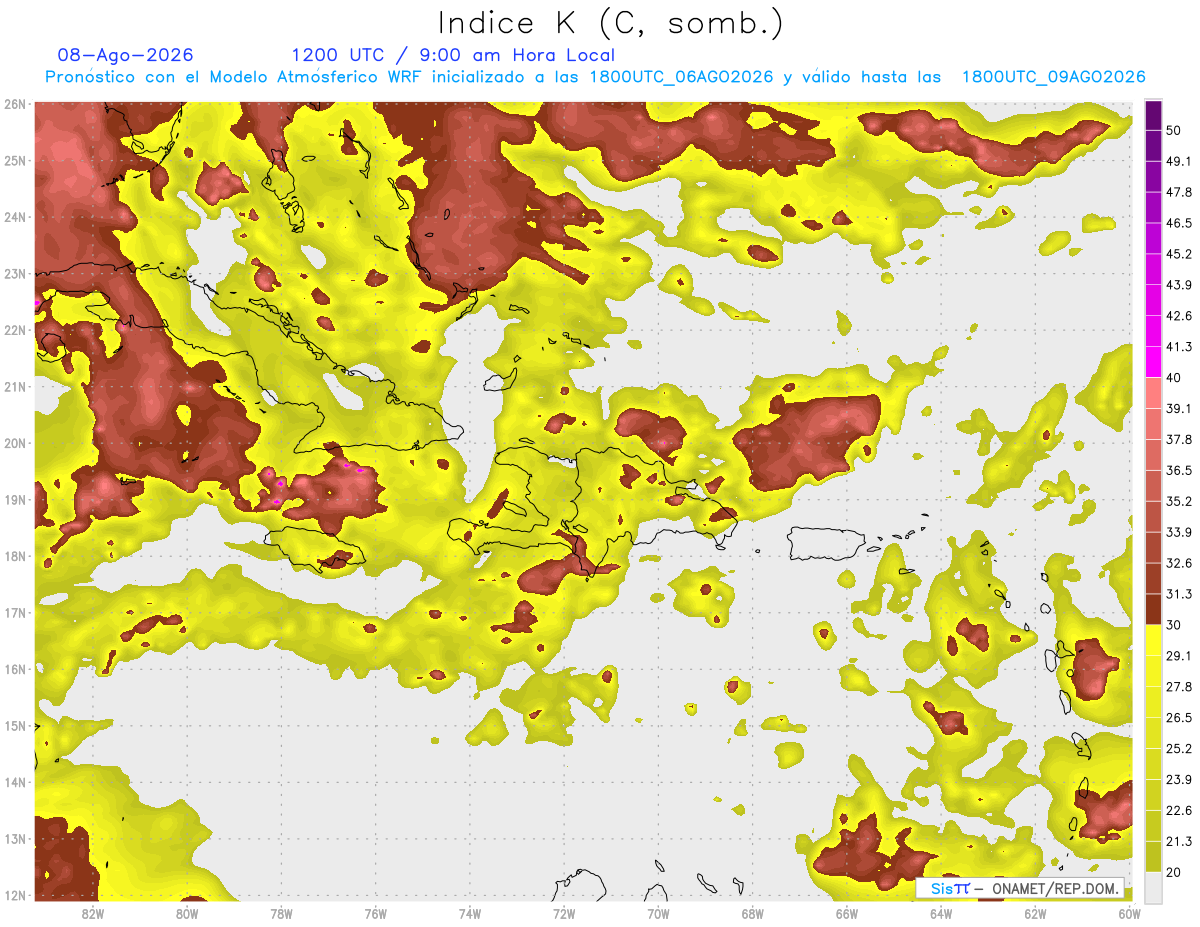Viewport: 1200px width, 927px height.
Task: Click the legend value '36.5'
Action: click(x=1179, y=471)
